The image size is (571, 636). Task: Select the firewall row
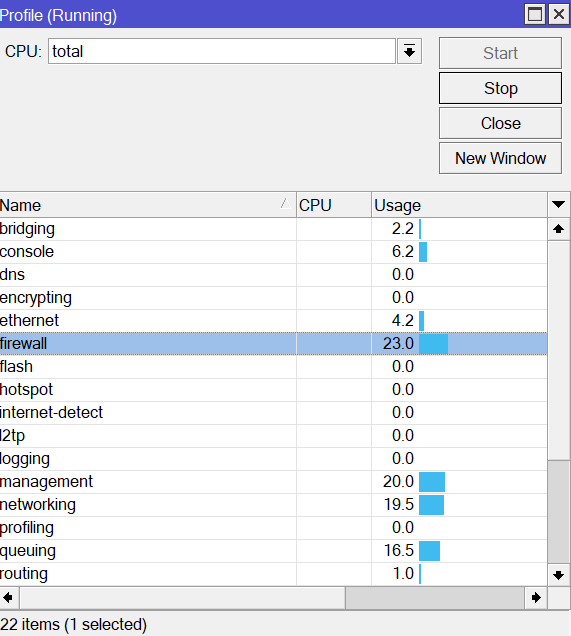273,344
